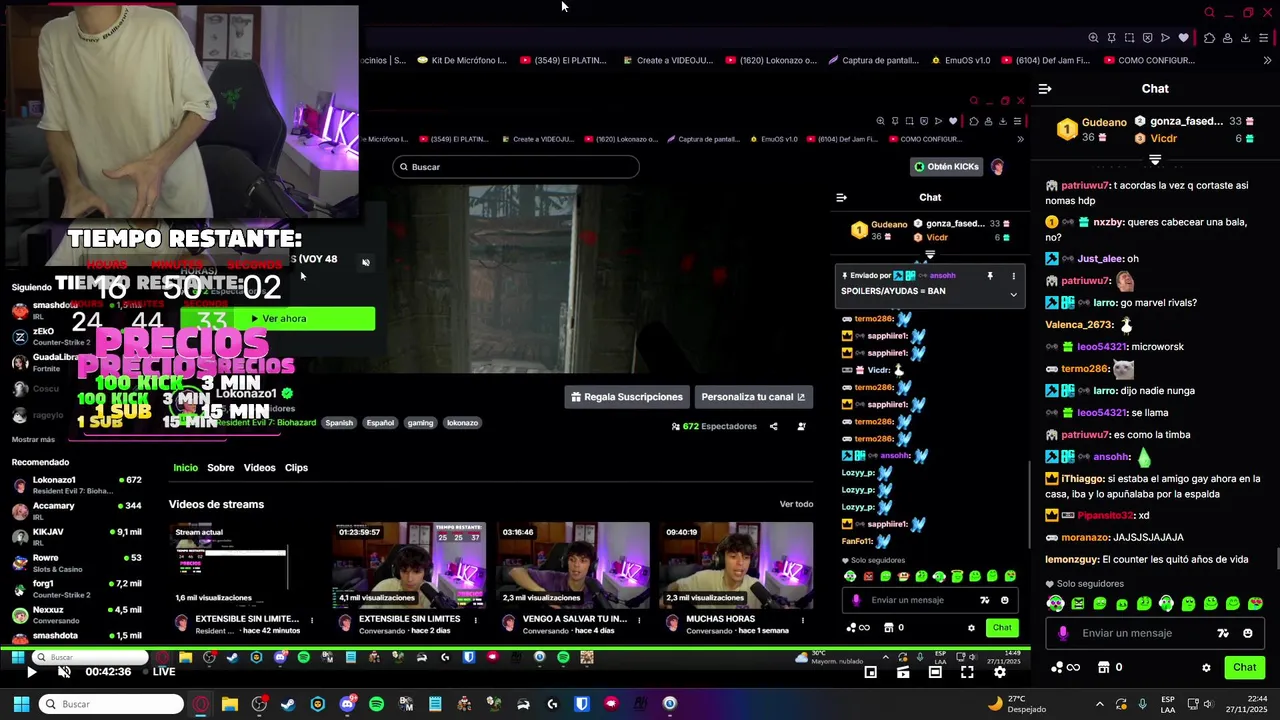The width and height of the screenshot is (1280, 720).
Task: Open File Explorer from the bottom taskbar
Action: (230, 704)
